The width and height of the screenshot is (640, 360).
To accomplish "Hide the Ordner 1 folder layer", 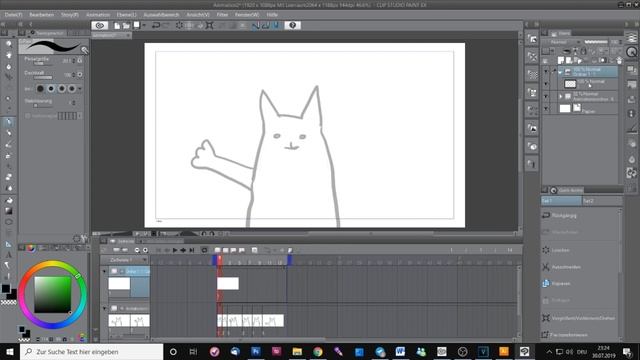I will point(546,72).
